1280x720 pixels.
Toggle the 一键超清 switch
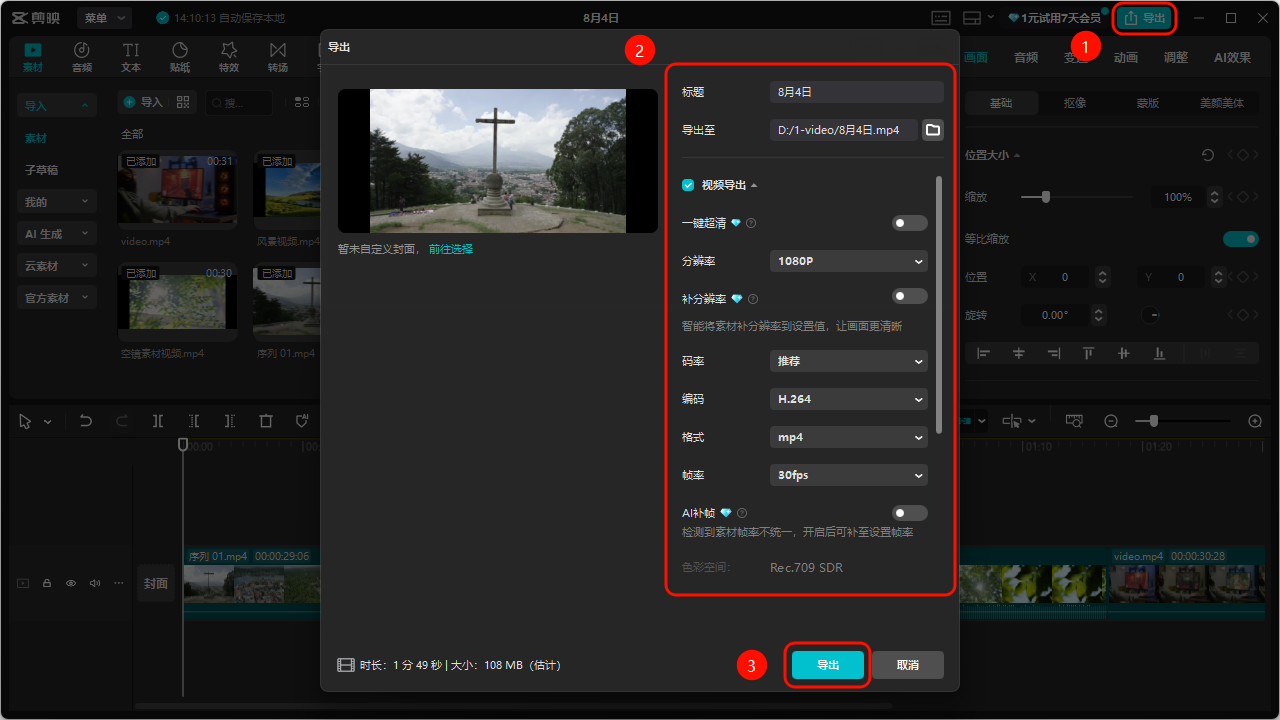pos(910,223)
